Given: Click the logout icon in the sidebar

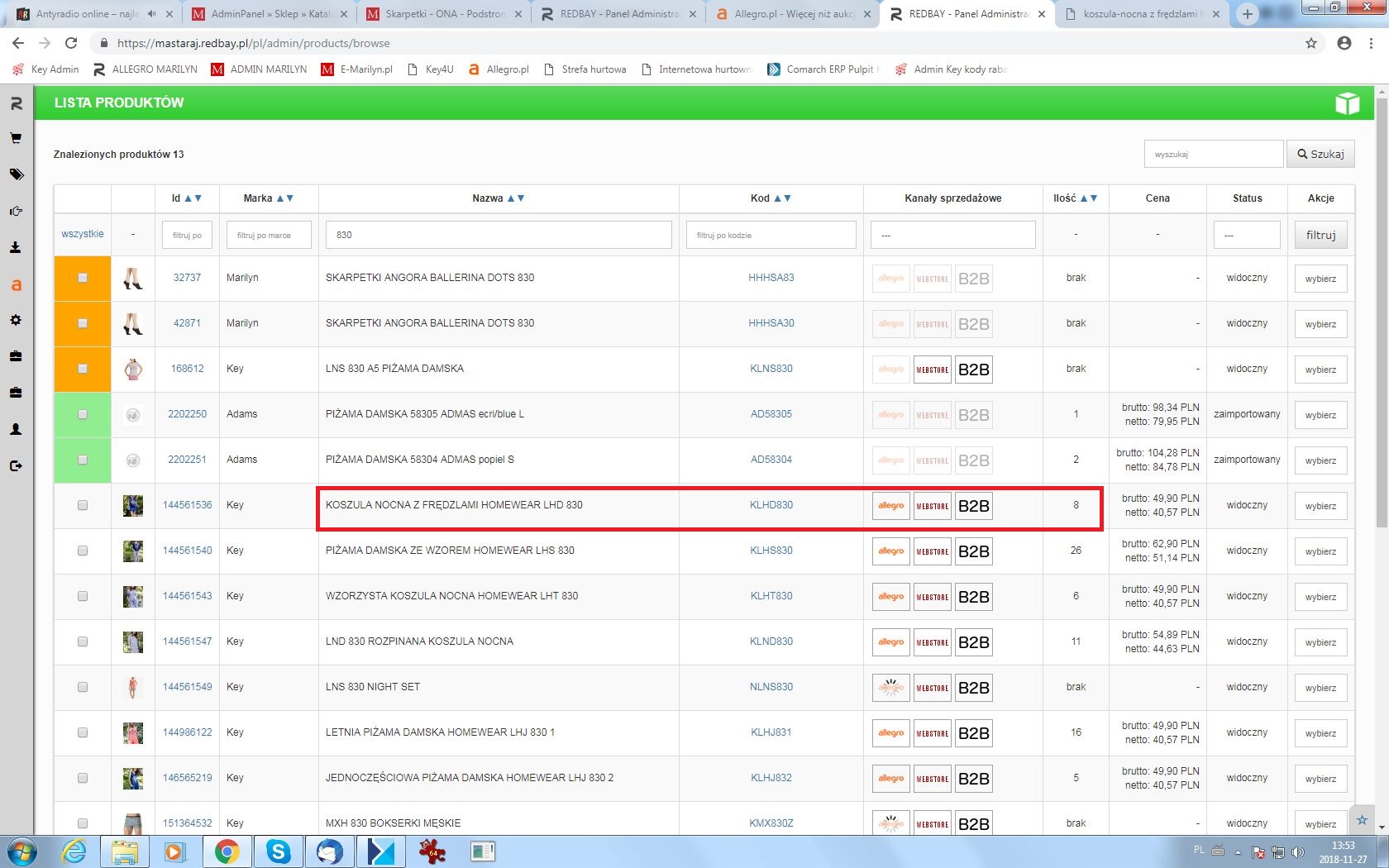Looking at the screenshot, I should click(x=16, y=465).
